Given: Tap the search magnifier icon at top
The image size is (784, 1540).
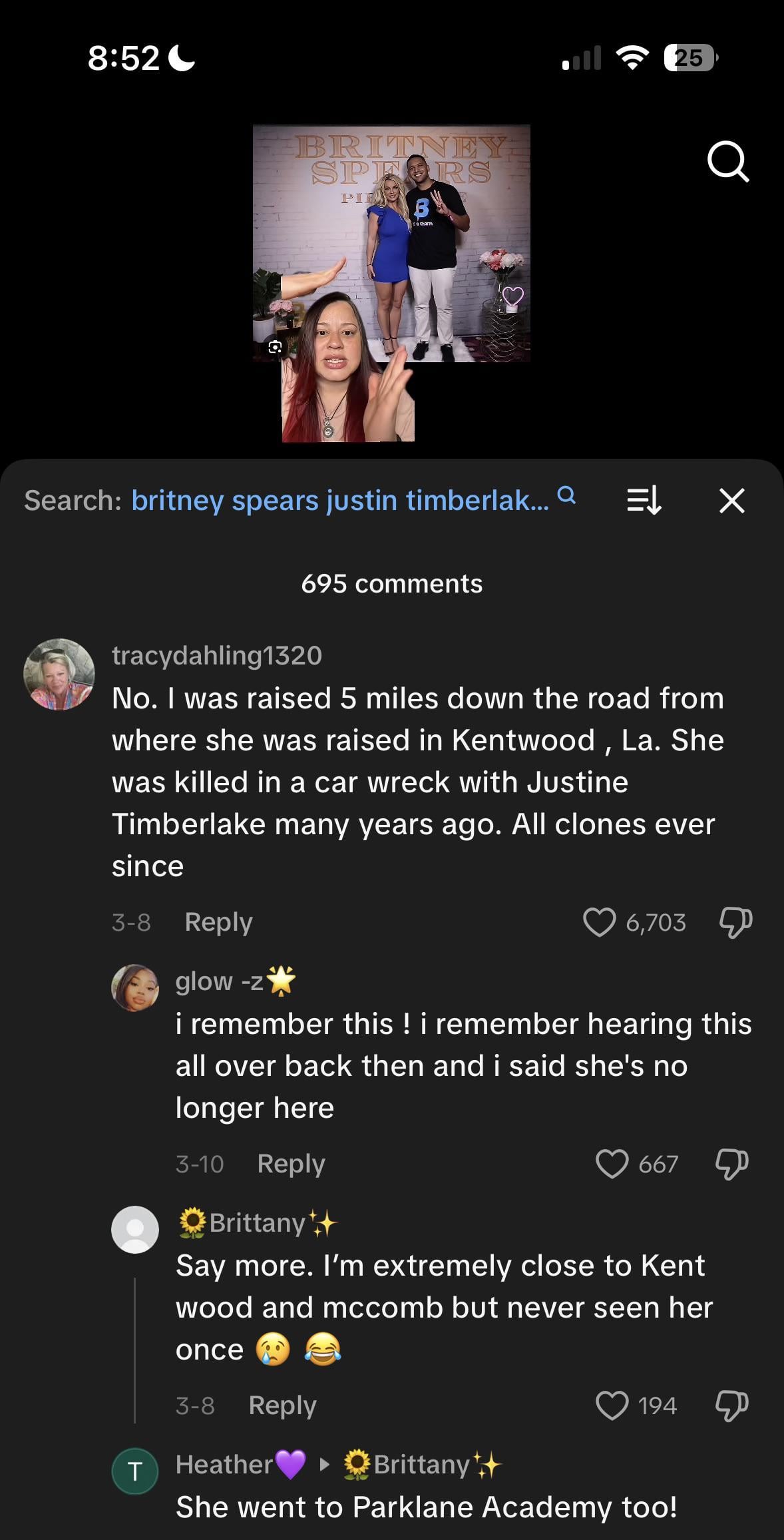Looking at the screenshot, I should click(x=728, y=161).
